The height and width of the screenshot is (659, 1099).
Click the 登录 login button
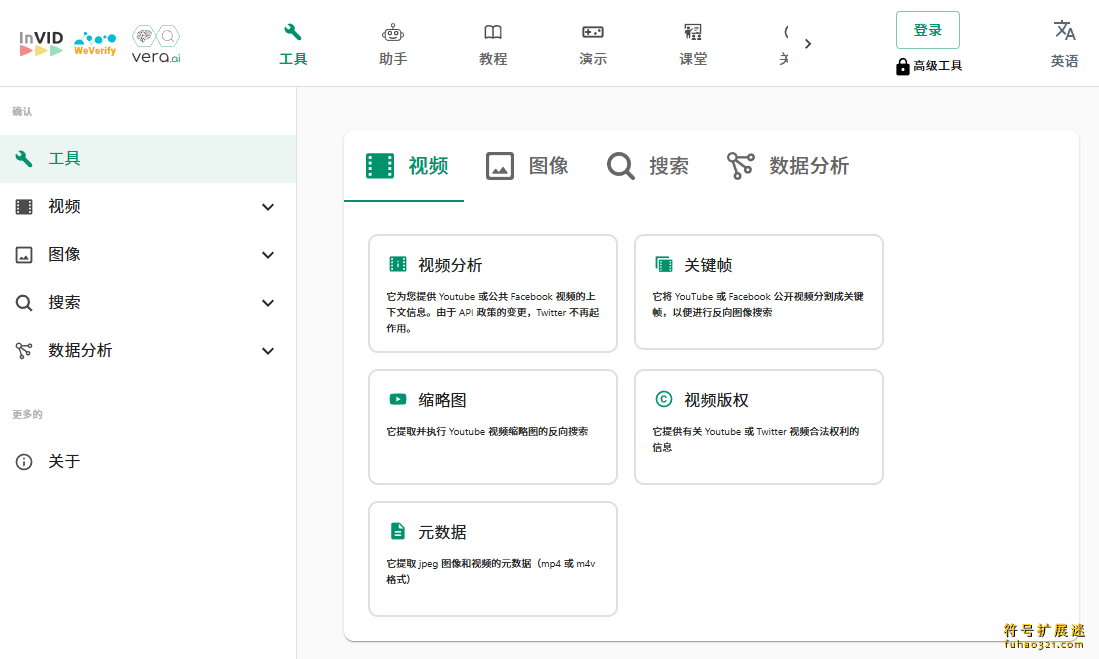(927, 30)
